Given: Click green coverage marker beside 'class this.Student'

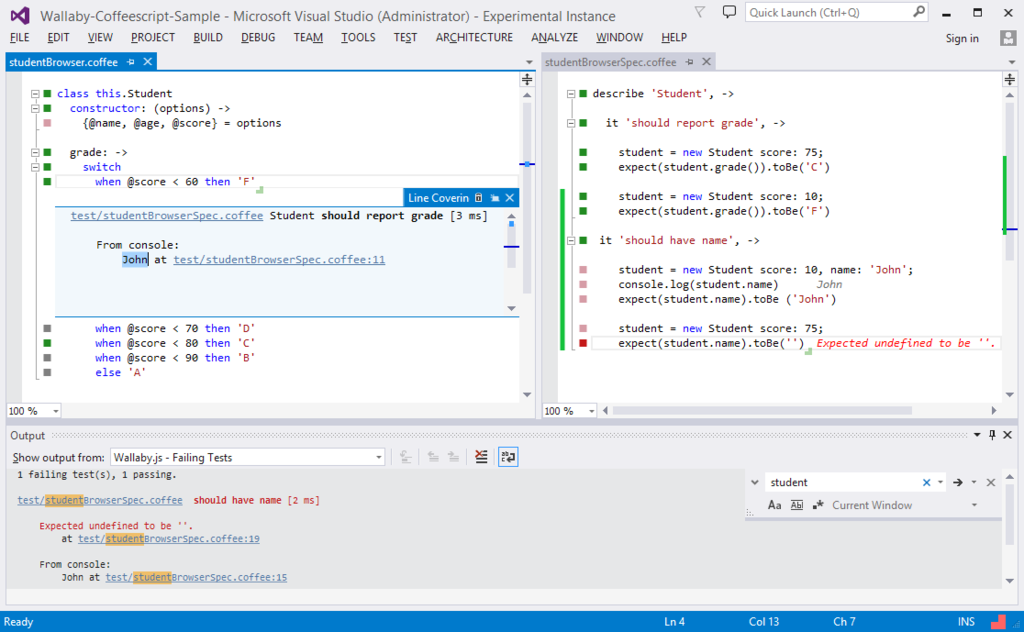Looking at the screenshot, I should 47,93.
